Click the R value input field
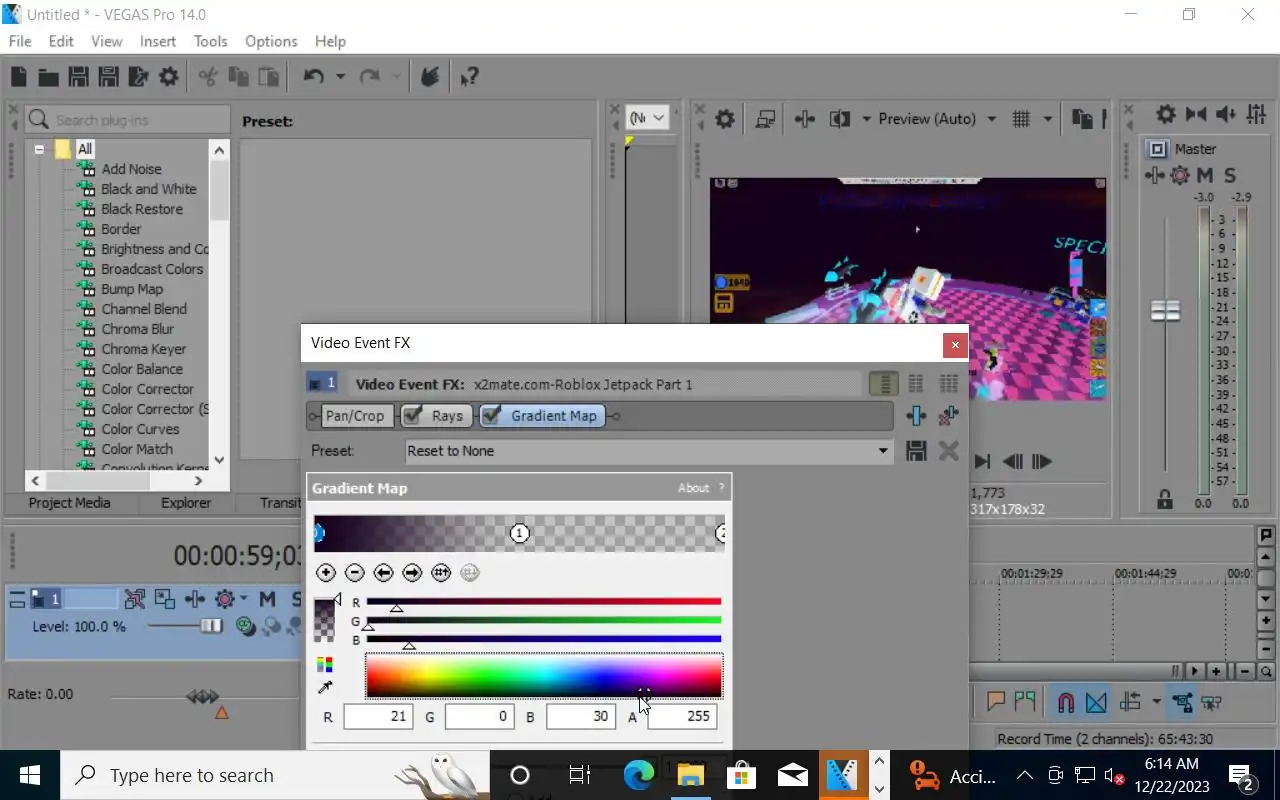The width and height of the screenshot is (1280, 800). point(378,716)
